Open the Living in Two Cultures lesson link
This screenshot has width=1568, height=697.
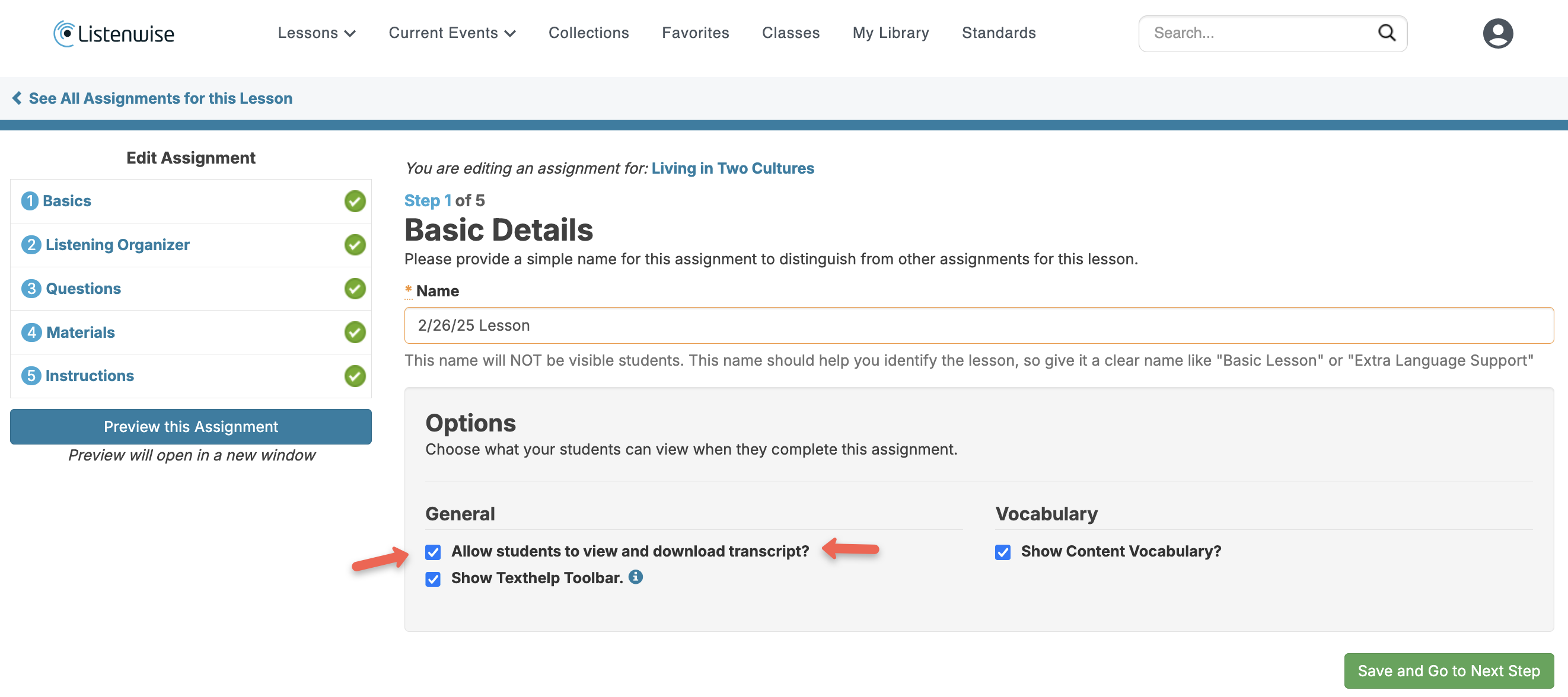pyautogui.click(x=732, y=168)
